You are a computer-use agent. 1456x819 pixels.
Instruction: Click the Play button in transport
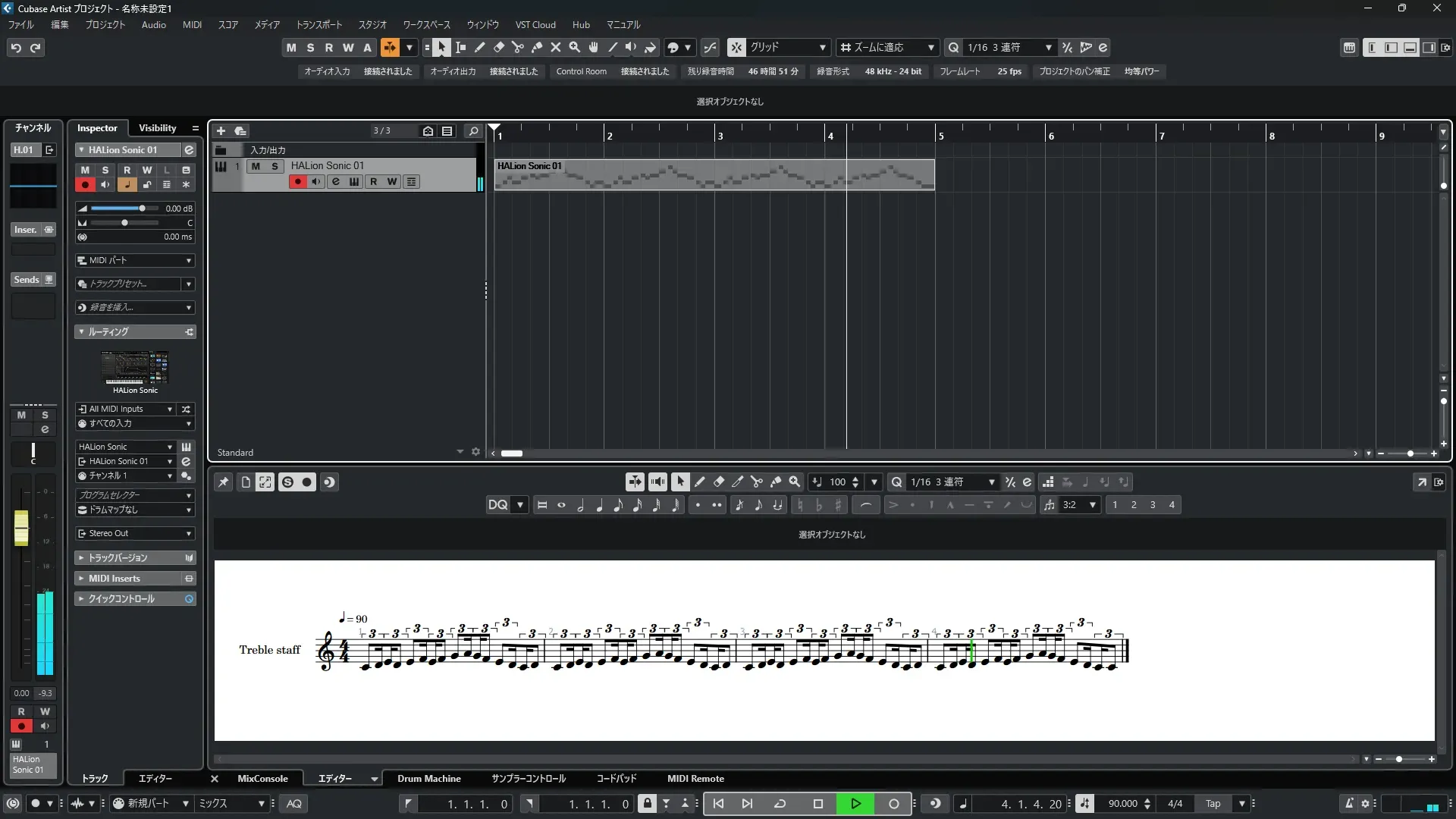[x=855, y=804]
